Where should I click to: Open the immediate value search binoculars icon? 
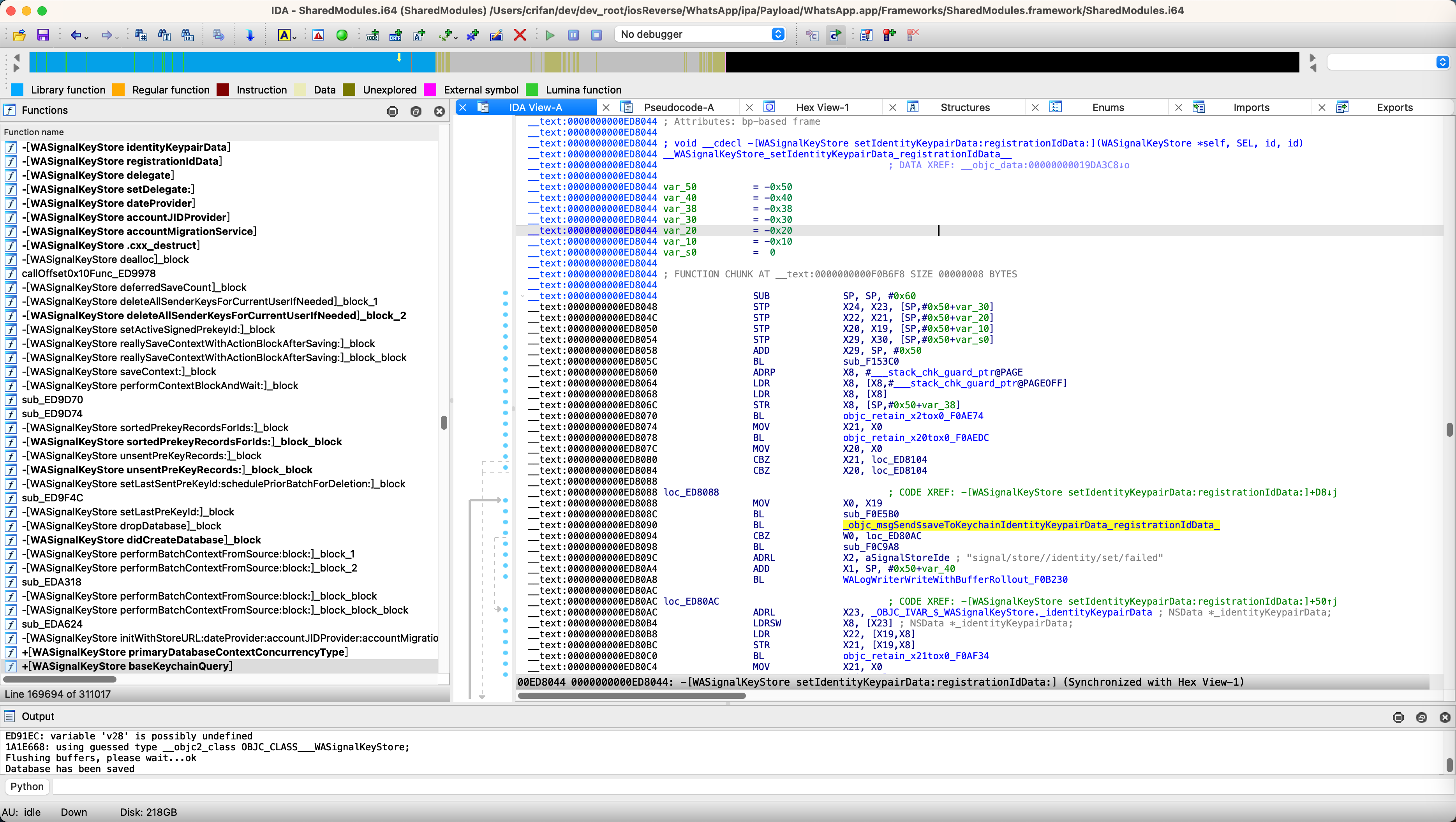pyautogui.click(x=141, y=35)
